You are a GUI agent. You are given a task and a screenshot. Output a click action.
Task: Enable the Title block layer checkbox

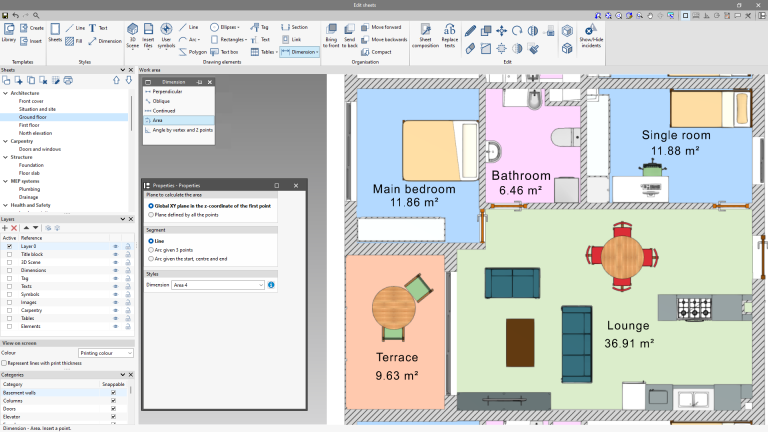coord(9,254)
